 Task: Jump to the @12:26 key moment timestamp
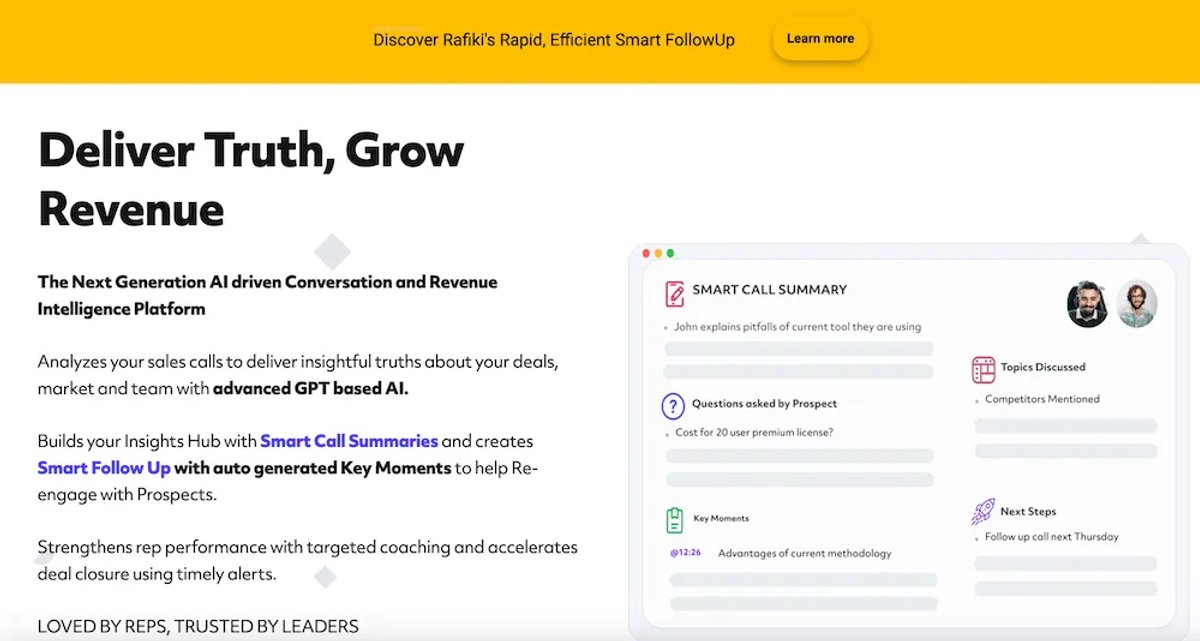point(685,552)
